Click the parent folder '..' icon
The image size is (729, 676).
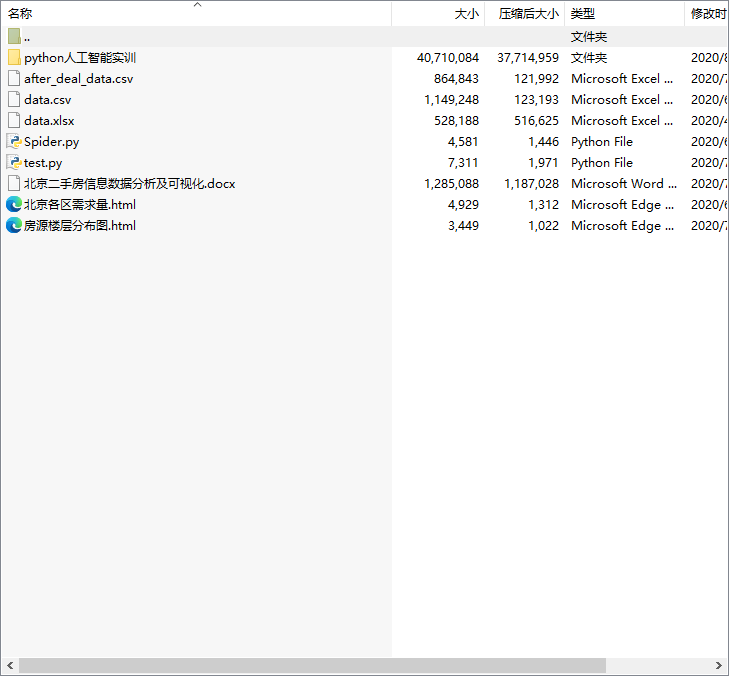point(14,36)
